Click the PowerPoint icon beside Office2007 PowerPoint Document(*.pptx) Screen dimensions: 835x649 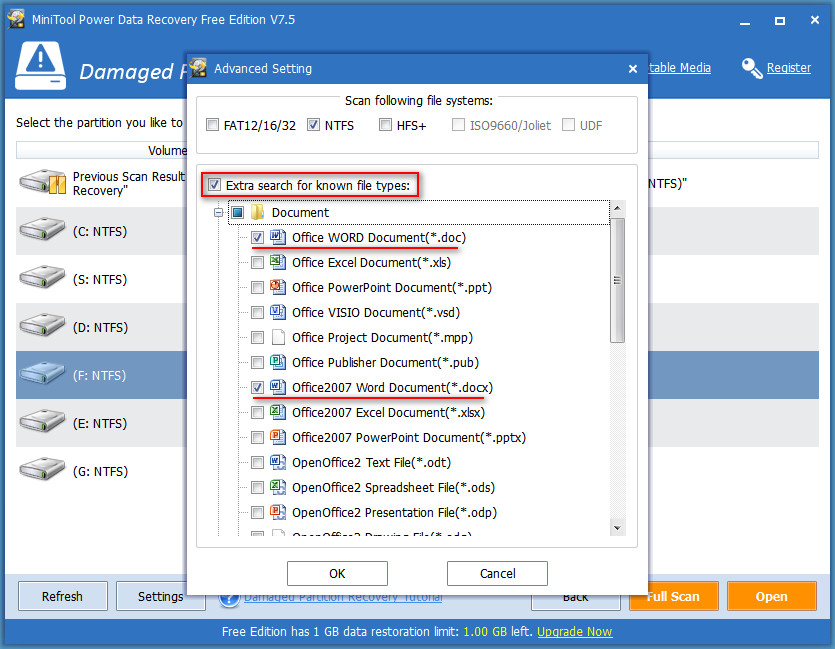tap(277, 437)
